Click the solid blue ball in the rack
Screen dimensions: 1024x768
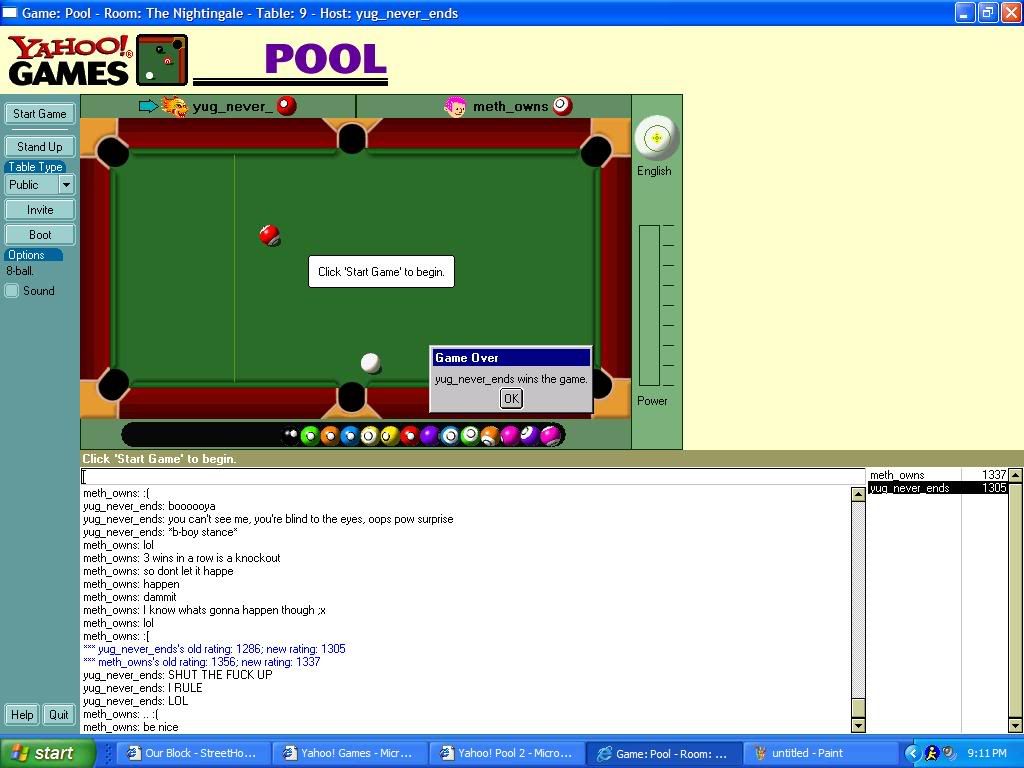pyautogui.click(x=350, y=436)
